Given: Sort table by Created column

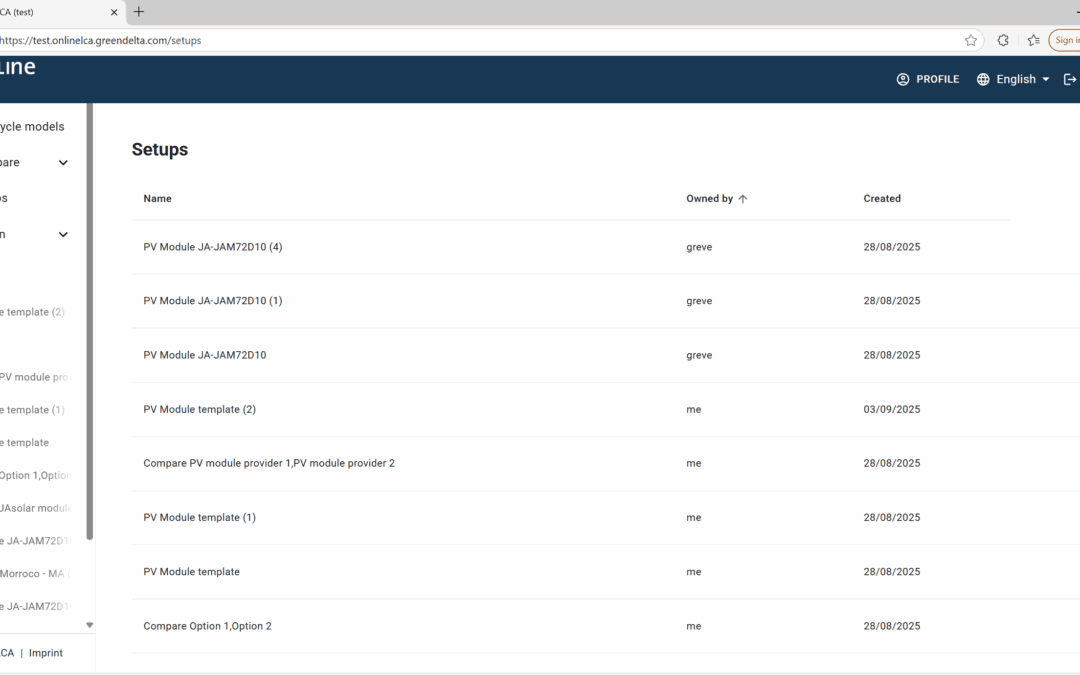Looking at the screenshot, I should click(x=882, y=199).
